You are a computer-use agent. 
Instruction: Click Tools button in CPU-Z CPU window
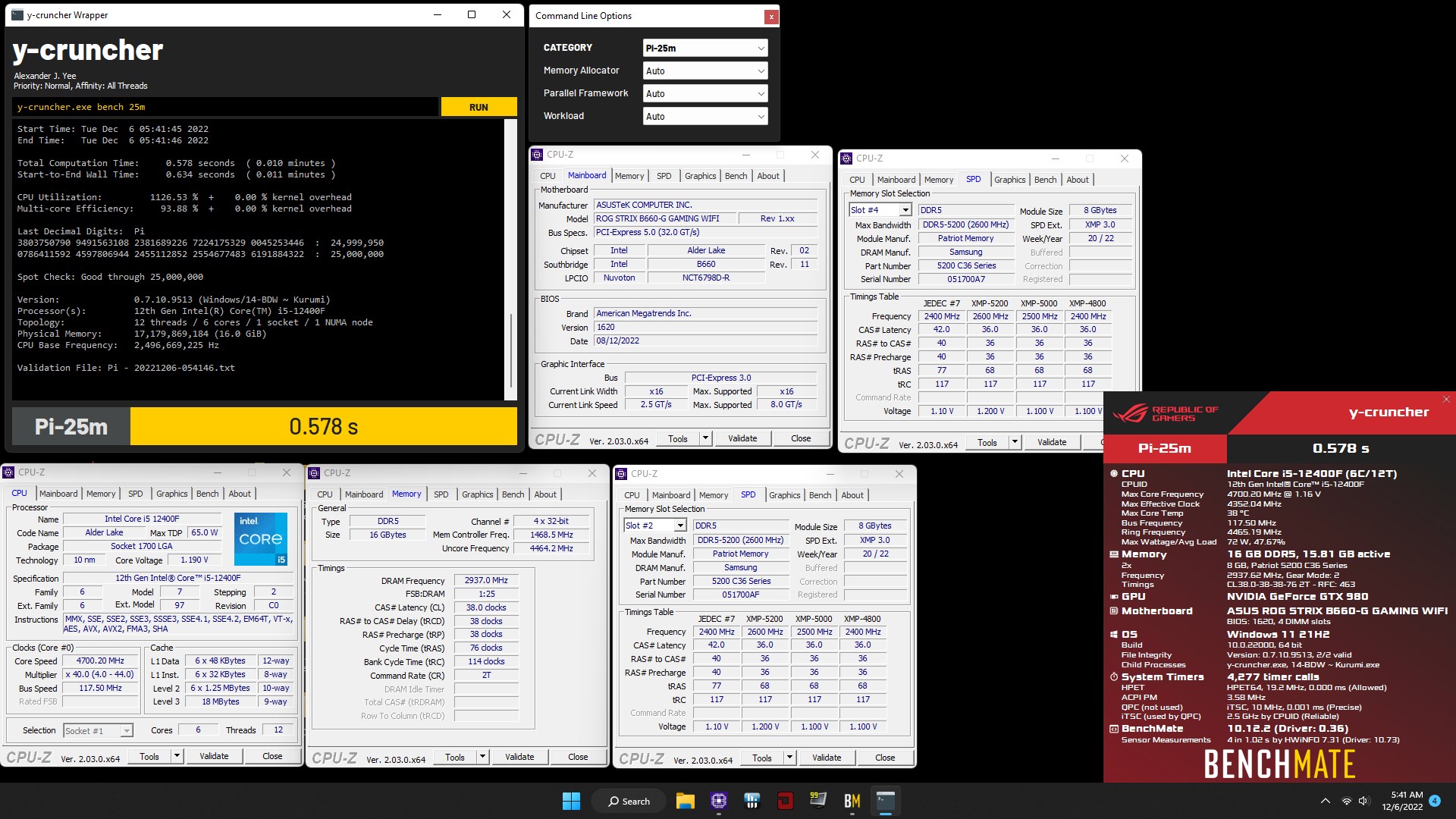point(149,756)
